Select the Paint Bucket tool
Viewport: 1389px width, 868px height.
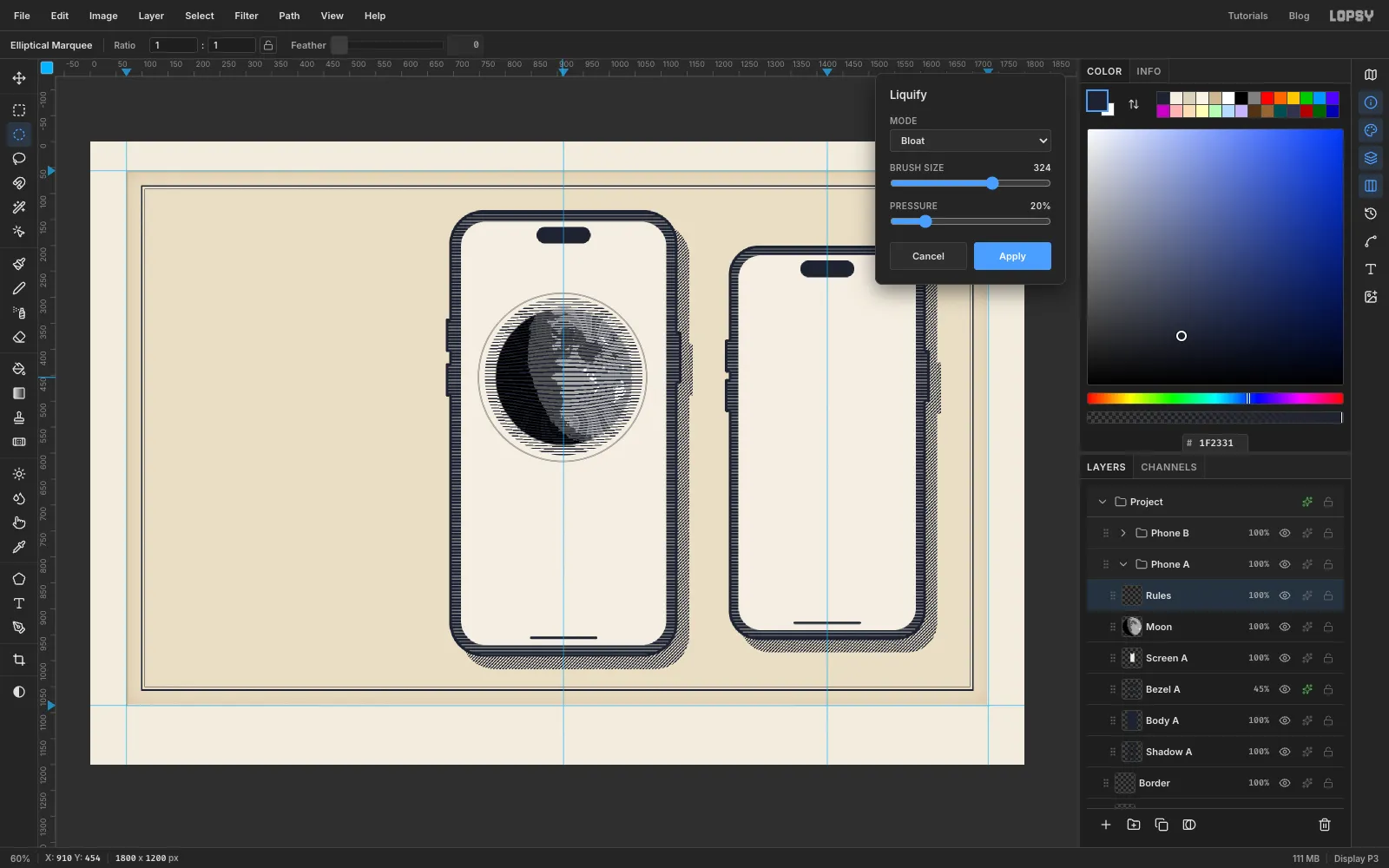coord(19,369)
